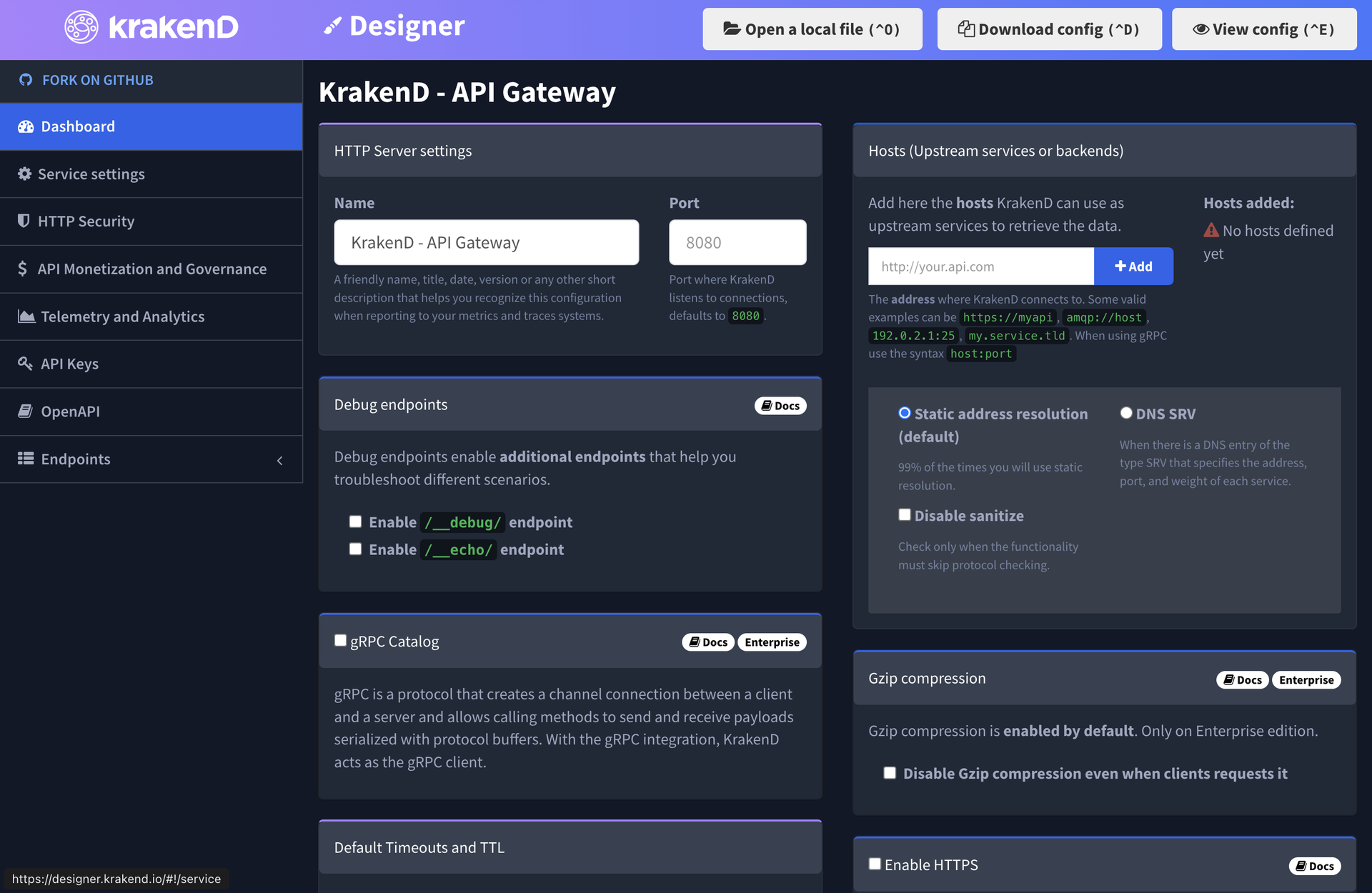Open the Endpoints menu item

pos(151,459)
